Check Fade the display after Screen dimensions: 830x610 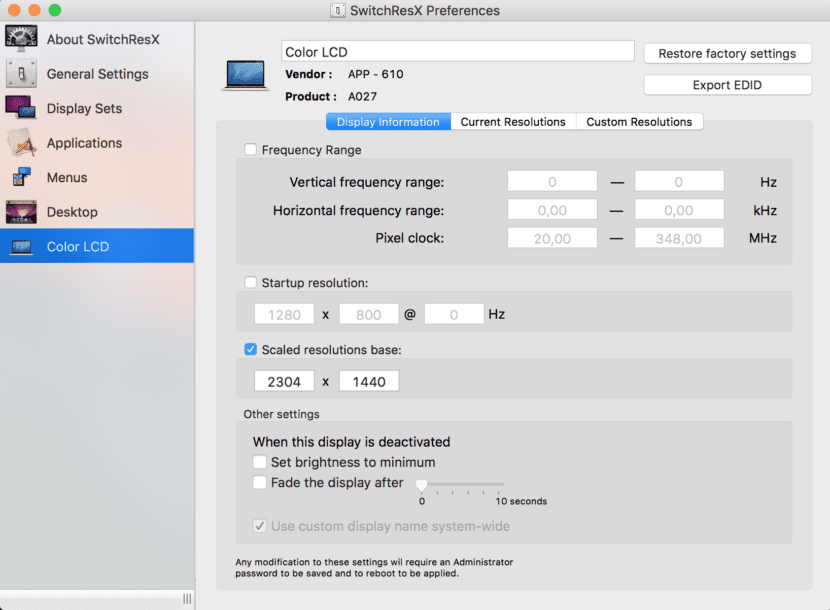click(259, 482)
